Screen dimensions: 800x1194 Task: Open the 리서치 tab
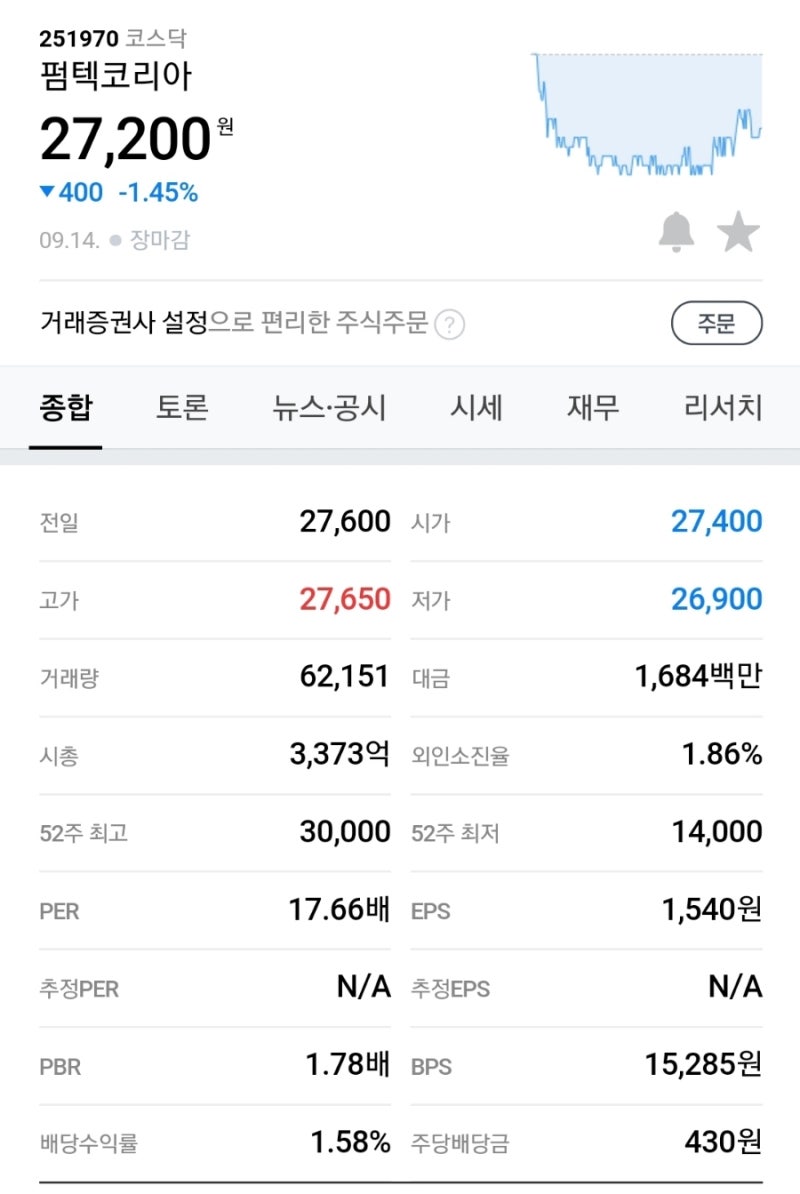click(x=722, y=407)
